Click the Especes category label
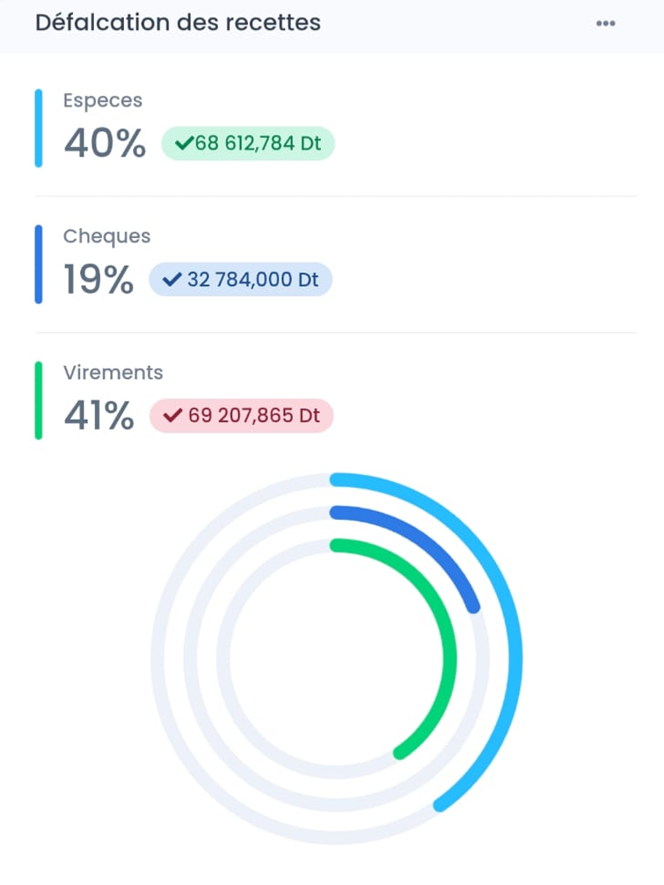 coord(102,100)
